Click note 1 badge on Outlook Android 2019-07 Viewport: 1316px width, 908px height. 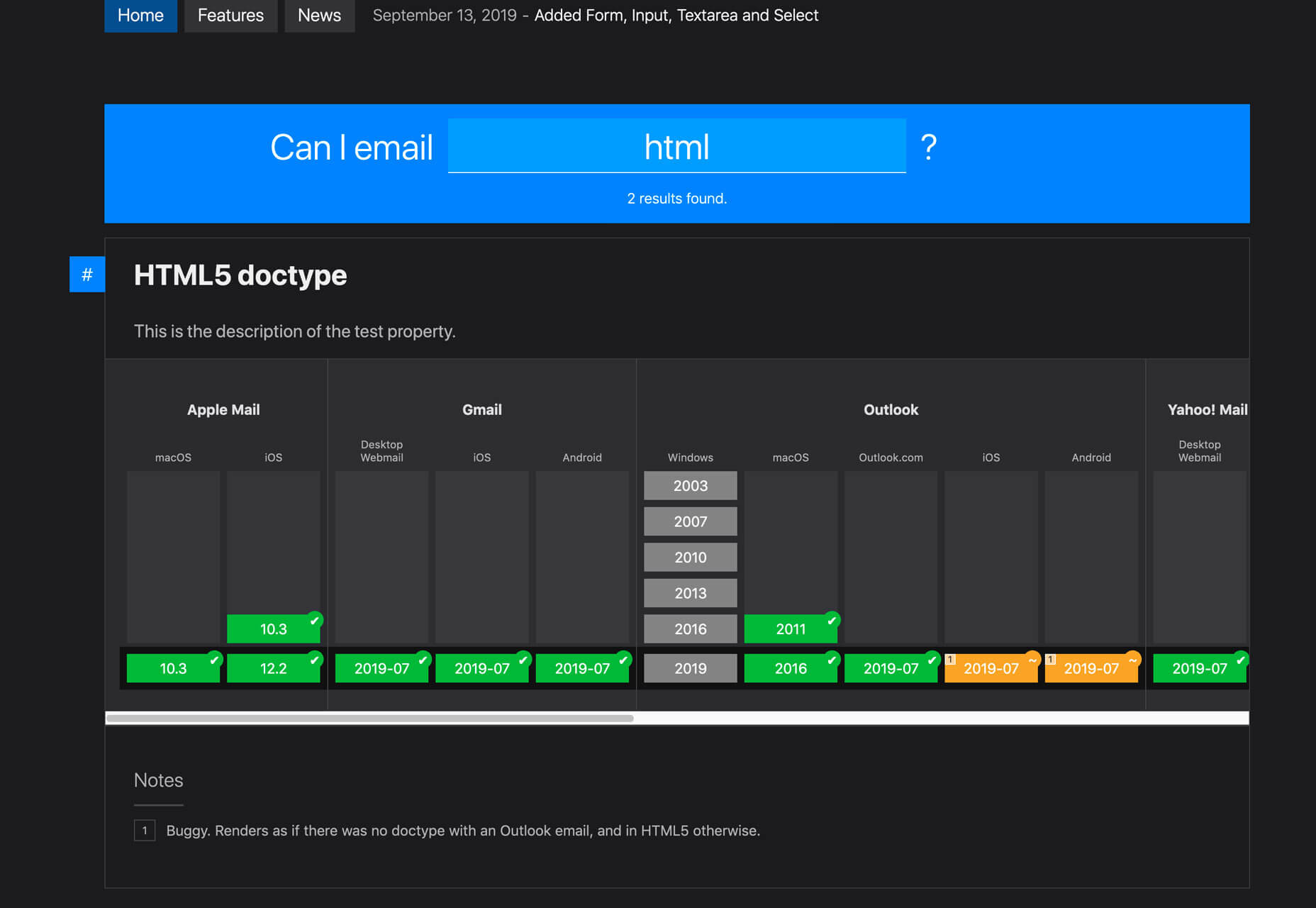(x=1051, y=660)
